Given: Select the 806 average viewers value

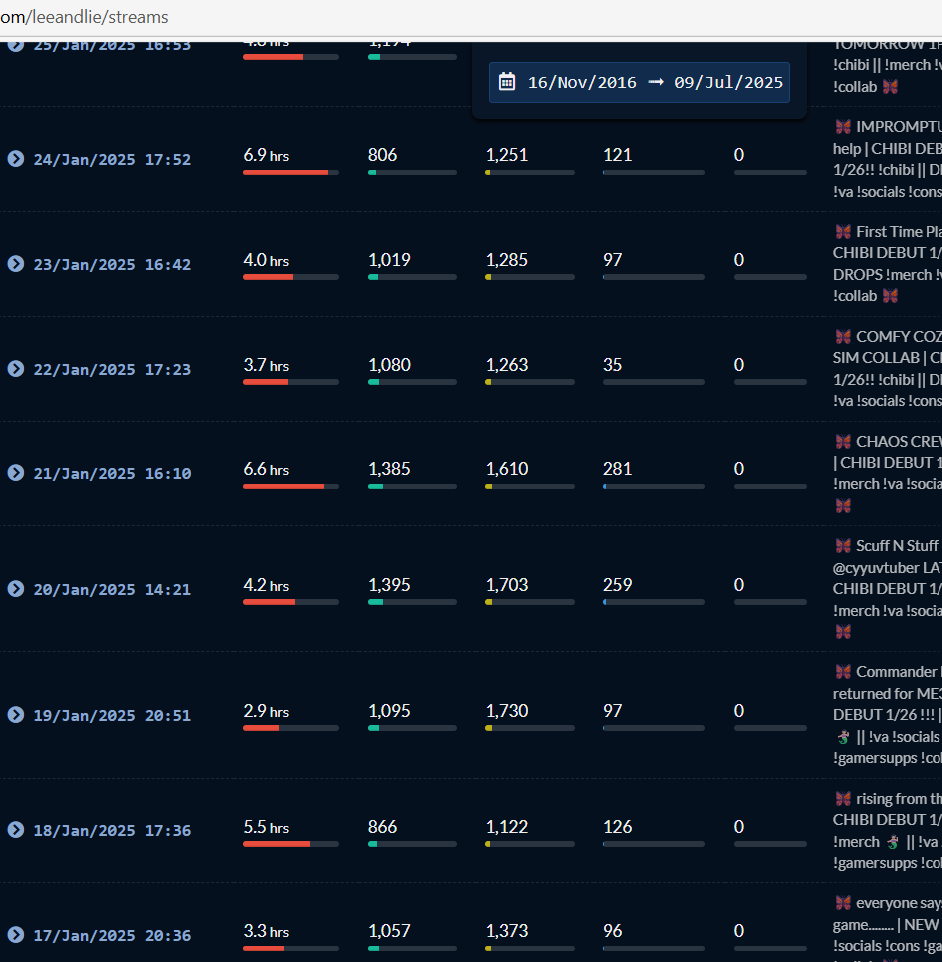Looking at the screenshot, I should click(x=382, y=155).
